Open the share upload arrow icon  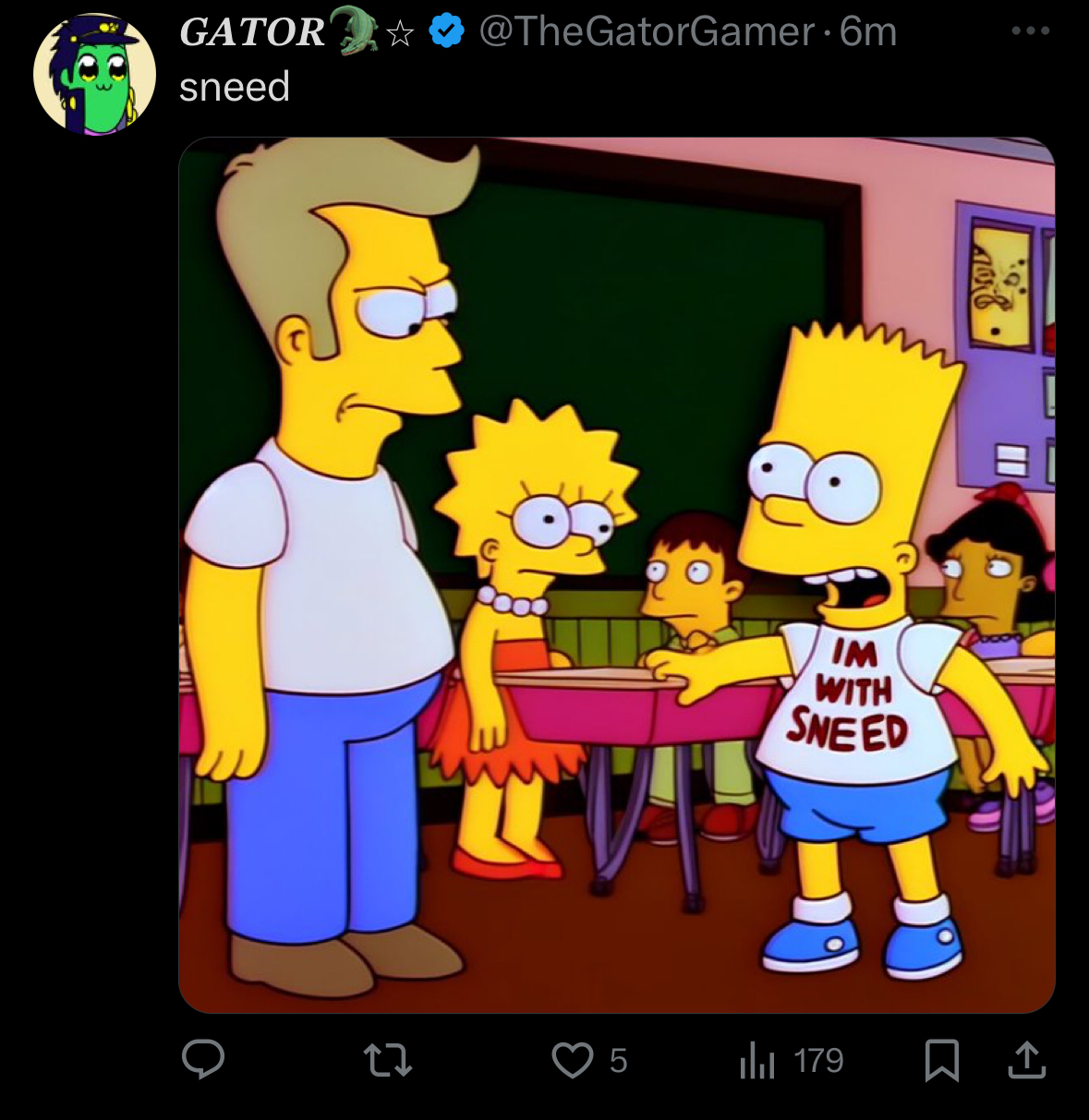click(x=1025, y=1060)
